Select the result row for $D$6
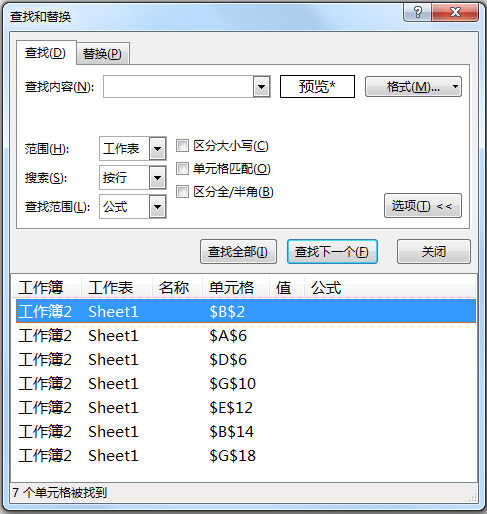The image size is (487, 514). point(246,359)
